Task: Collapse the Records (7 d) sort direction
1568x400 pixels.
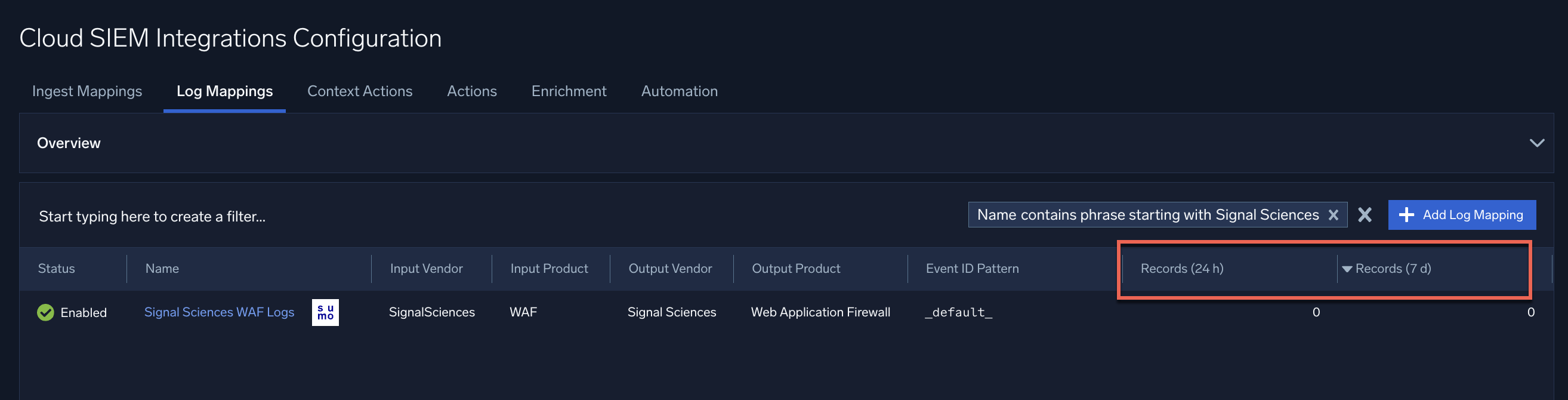Action: (1346, 269)
